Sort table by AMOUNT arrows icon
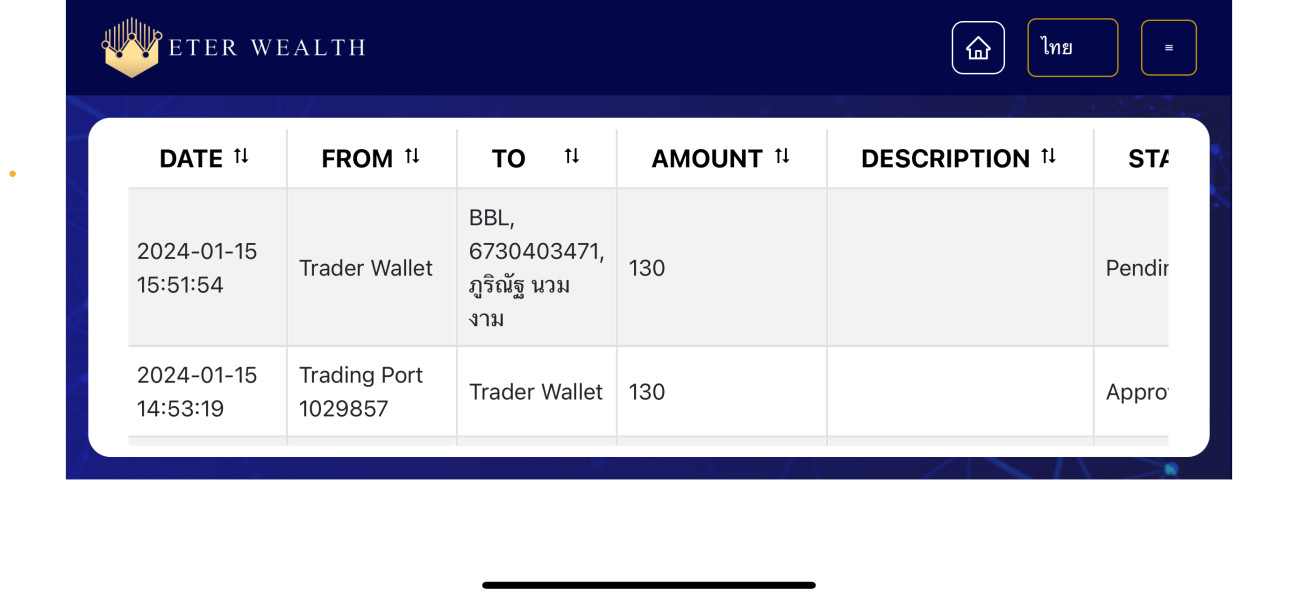 click(x=782, y=156)
